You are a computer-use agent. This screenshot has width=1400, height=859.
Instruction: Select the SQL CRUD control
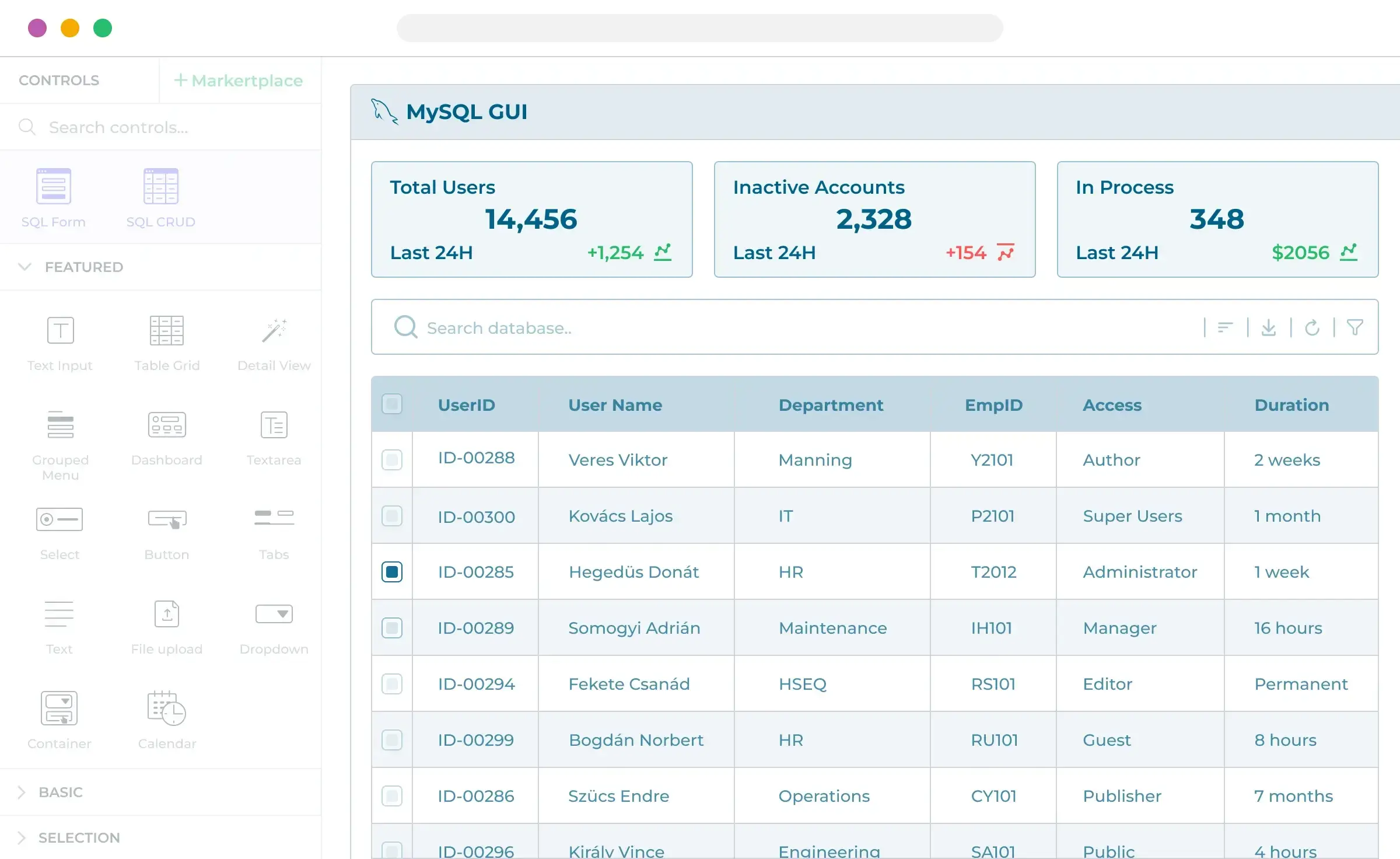[x=160, y=197]
